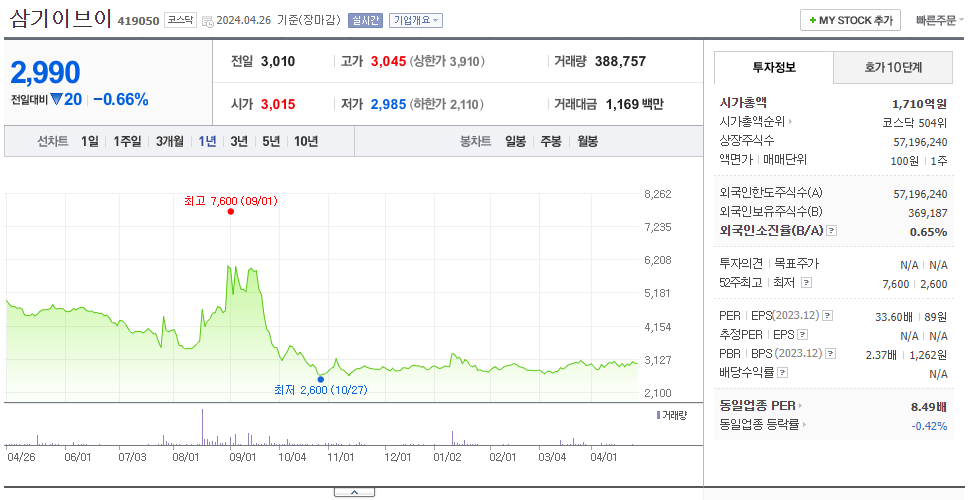Click the 시가 value 3,015

click(x=278, y=104)
